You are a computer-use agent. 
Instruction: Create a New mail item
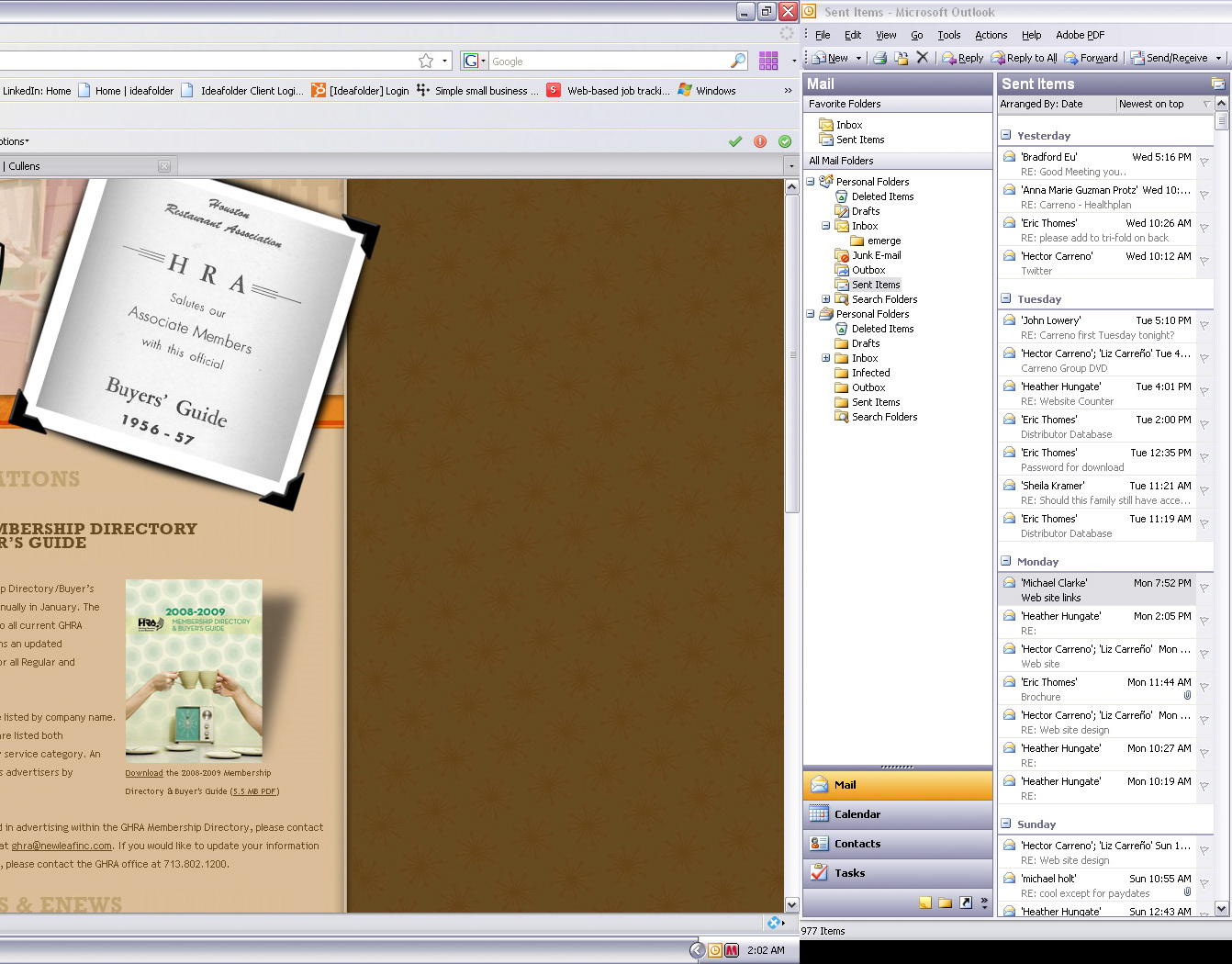click(x=830, y=58)
